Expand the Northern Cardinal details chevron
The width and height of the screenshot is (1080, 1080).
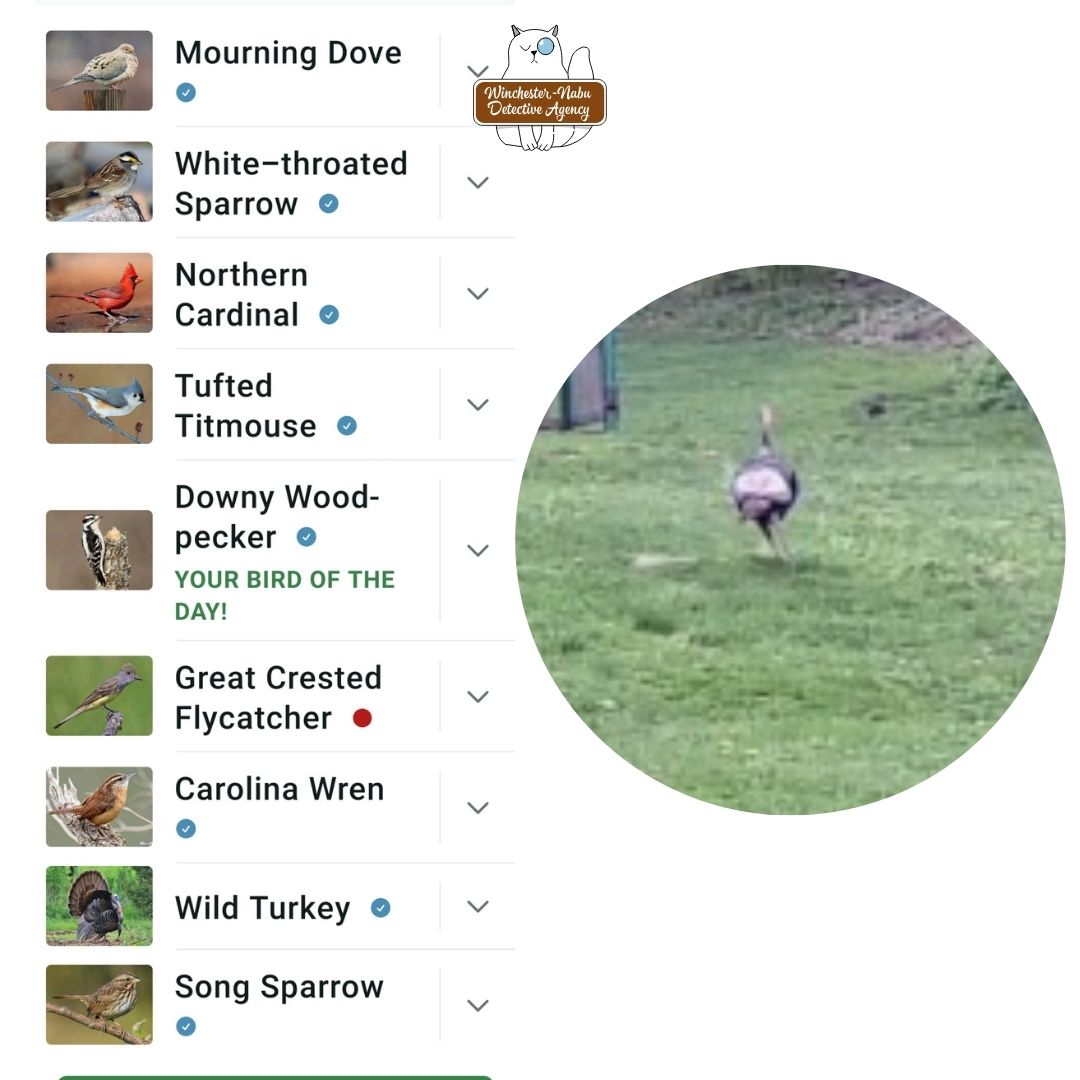pyautogui.click(x=478, y=293)
